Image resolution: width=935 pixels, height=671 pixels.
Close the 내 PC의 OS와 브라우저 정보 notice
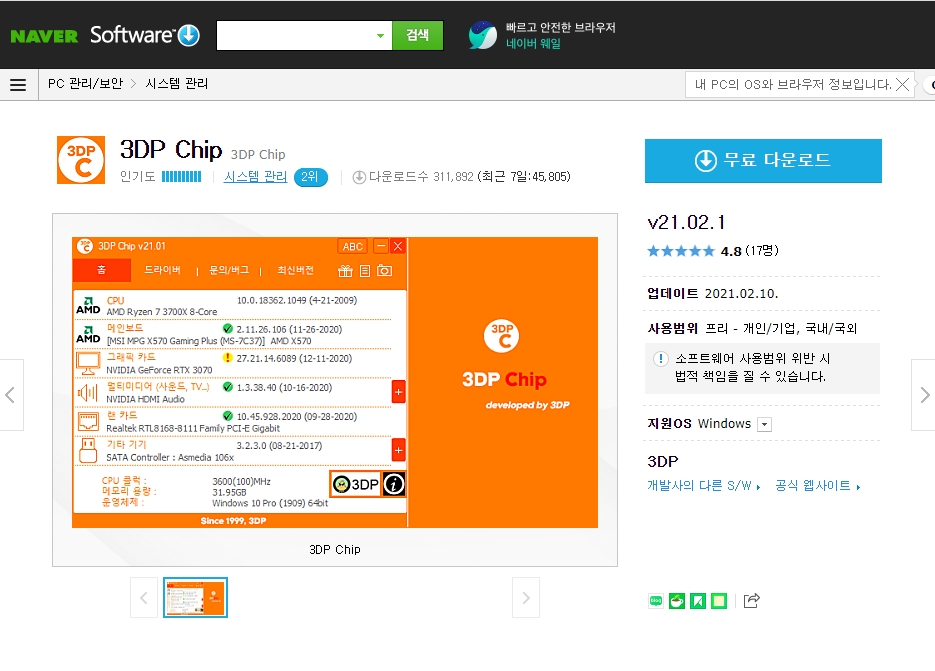point(903,84)
